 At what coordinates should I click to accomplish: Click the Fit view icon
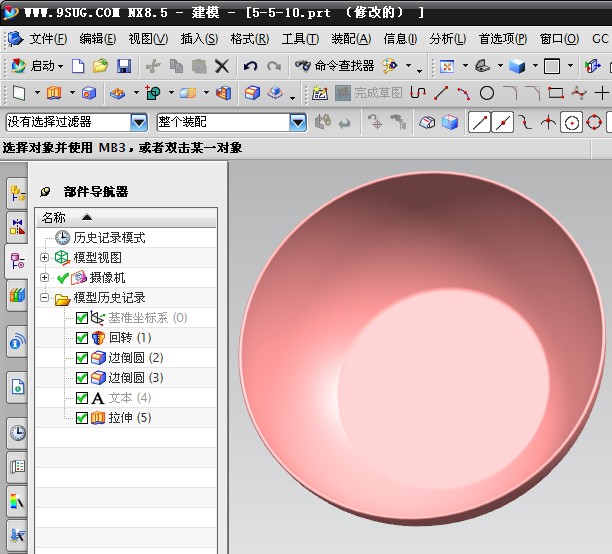pos(447,66)
